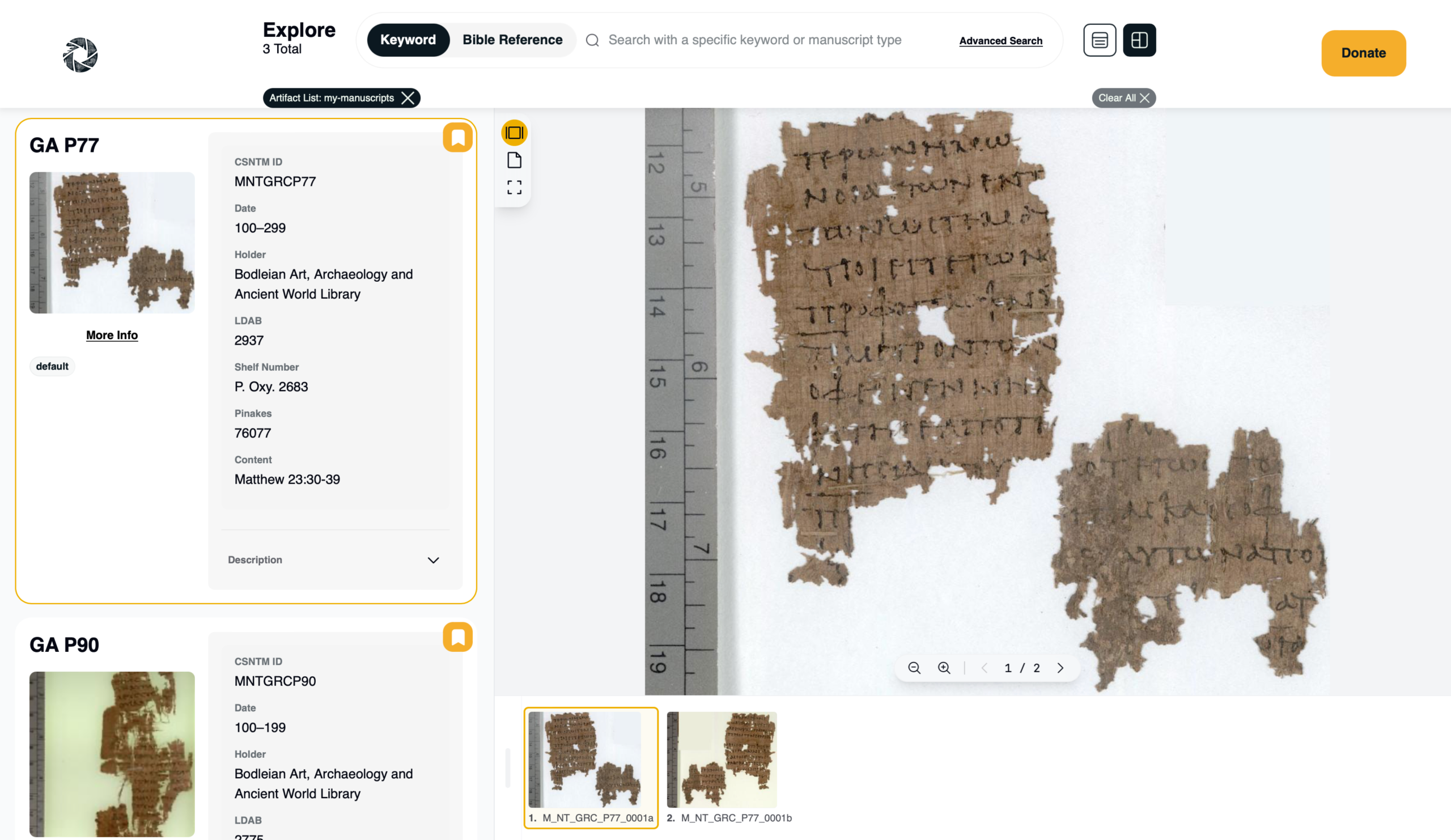This screenshot has width=1451, height=840.
Task: Expand the Description section for P77
Action: click(433, 560)
